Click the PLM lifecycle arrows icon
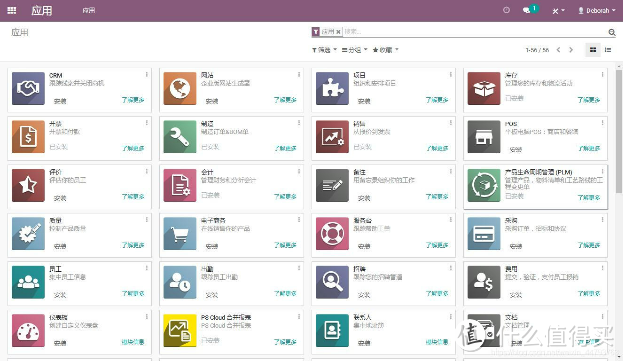 click(x=484, y=185)
